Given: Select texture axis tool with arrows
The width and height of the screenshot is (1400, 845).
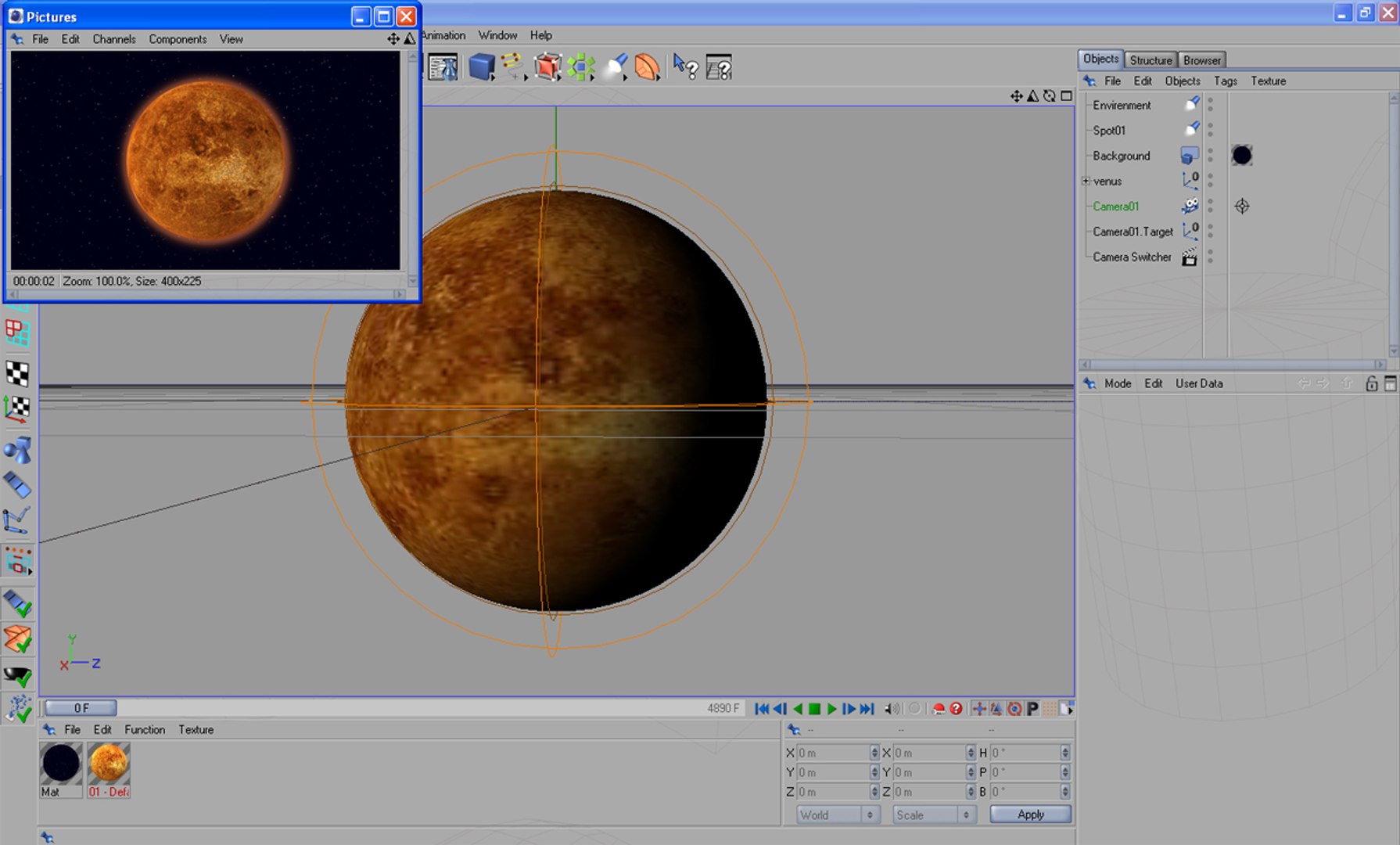Looking at the screenshot, I should tap(17, 408).
